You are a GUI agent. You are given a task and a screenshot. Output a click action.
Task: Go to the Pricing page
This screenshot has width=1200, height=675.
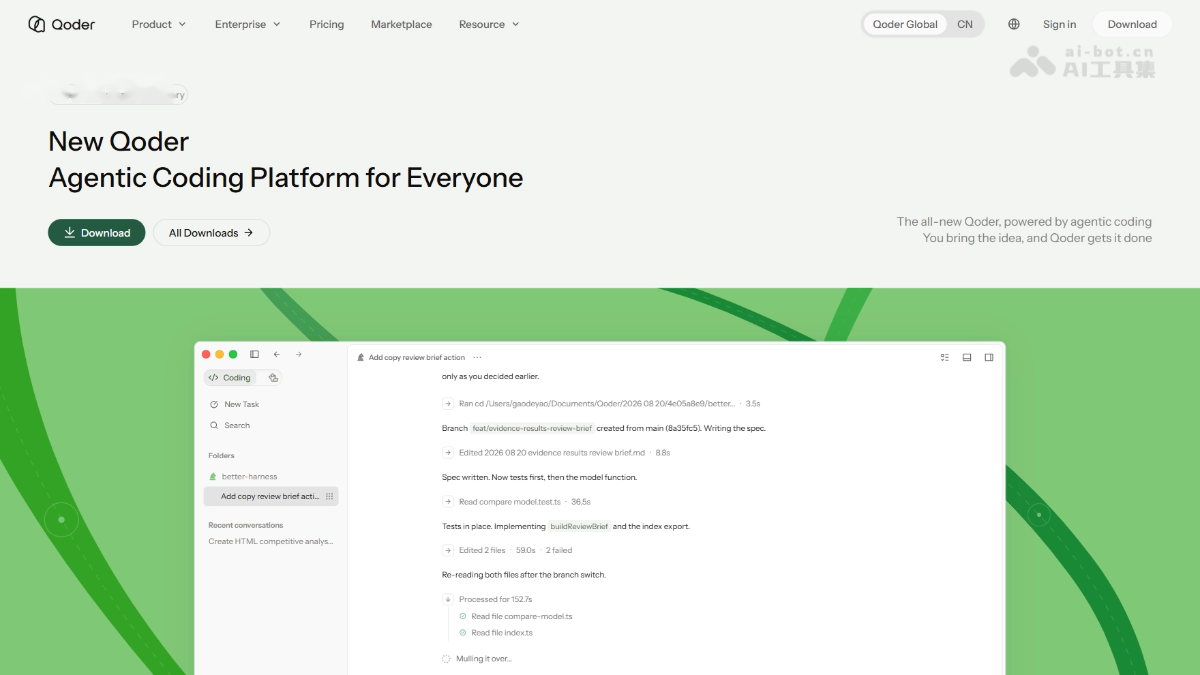327,24
